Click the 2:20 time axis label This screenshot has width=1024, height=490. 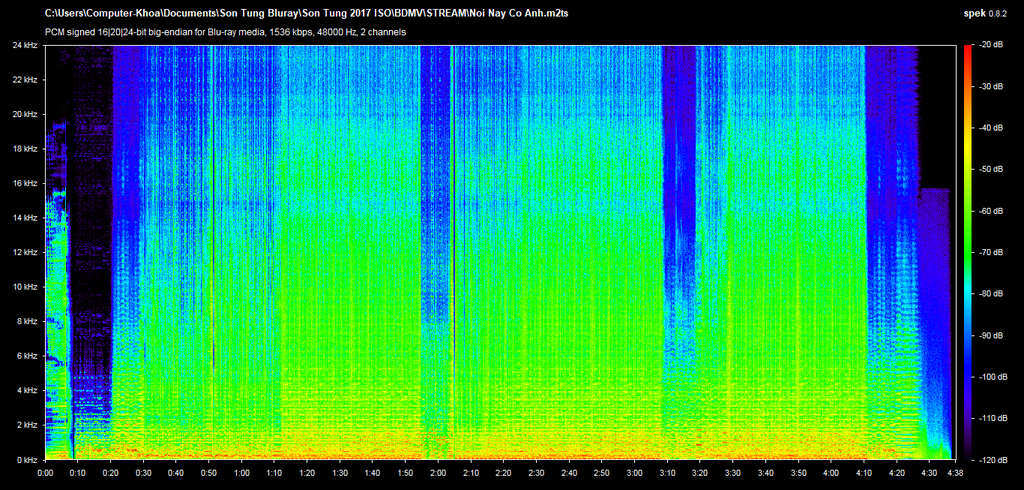click(x=503, y=472)
